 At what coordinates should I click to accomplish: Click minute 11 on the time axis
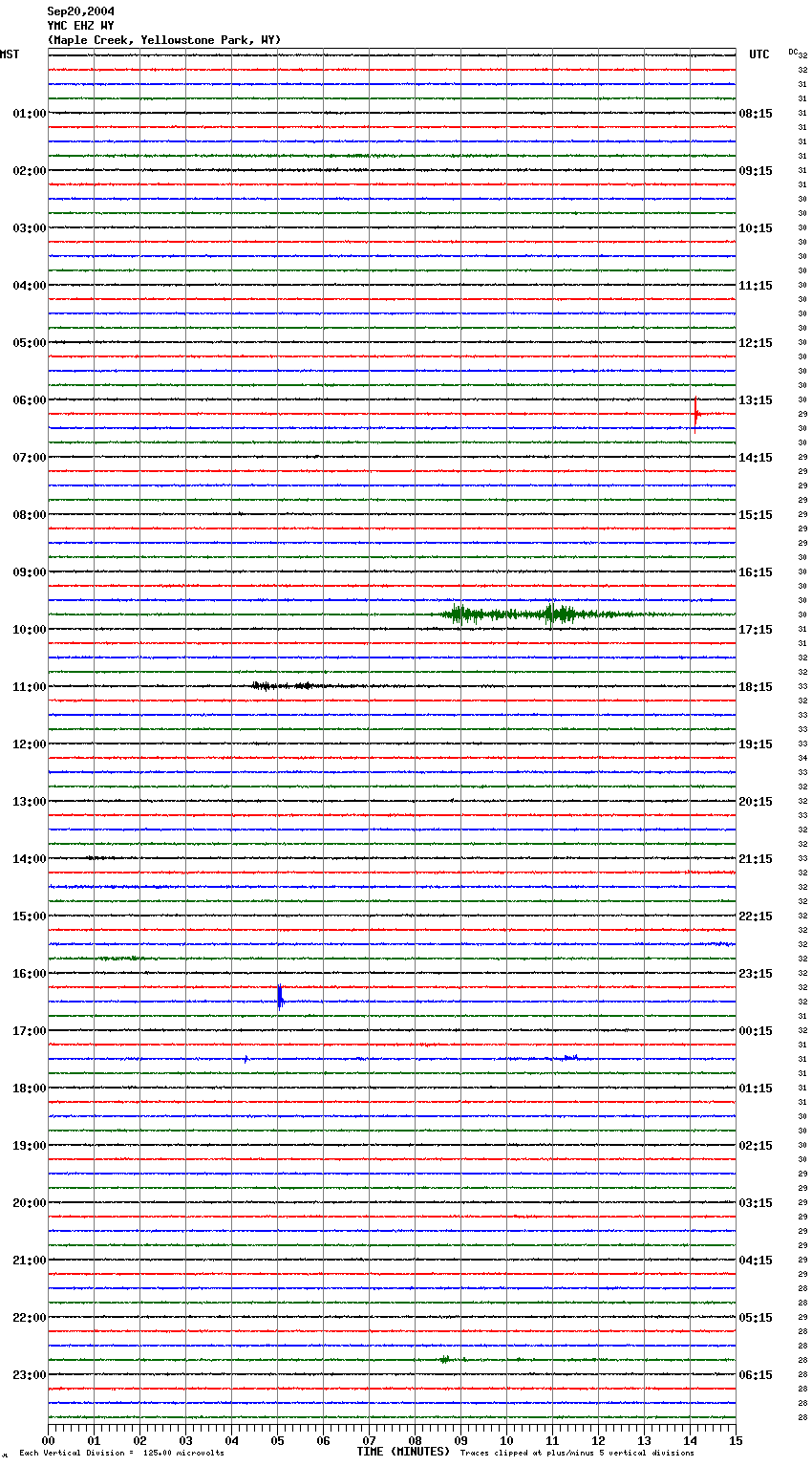click(x=552, y=1441)
